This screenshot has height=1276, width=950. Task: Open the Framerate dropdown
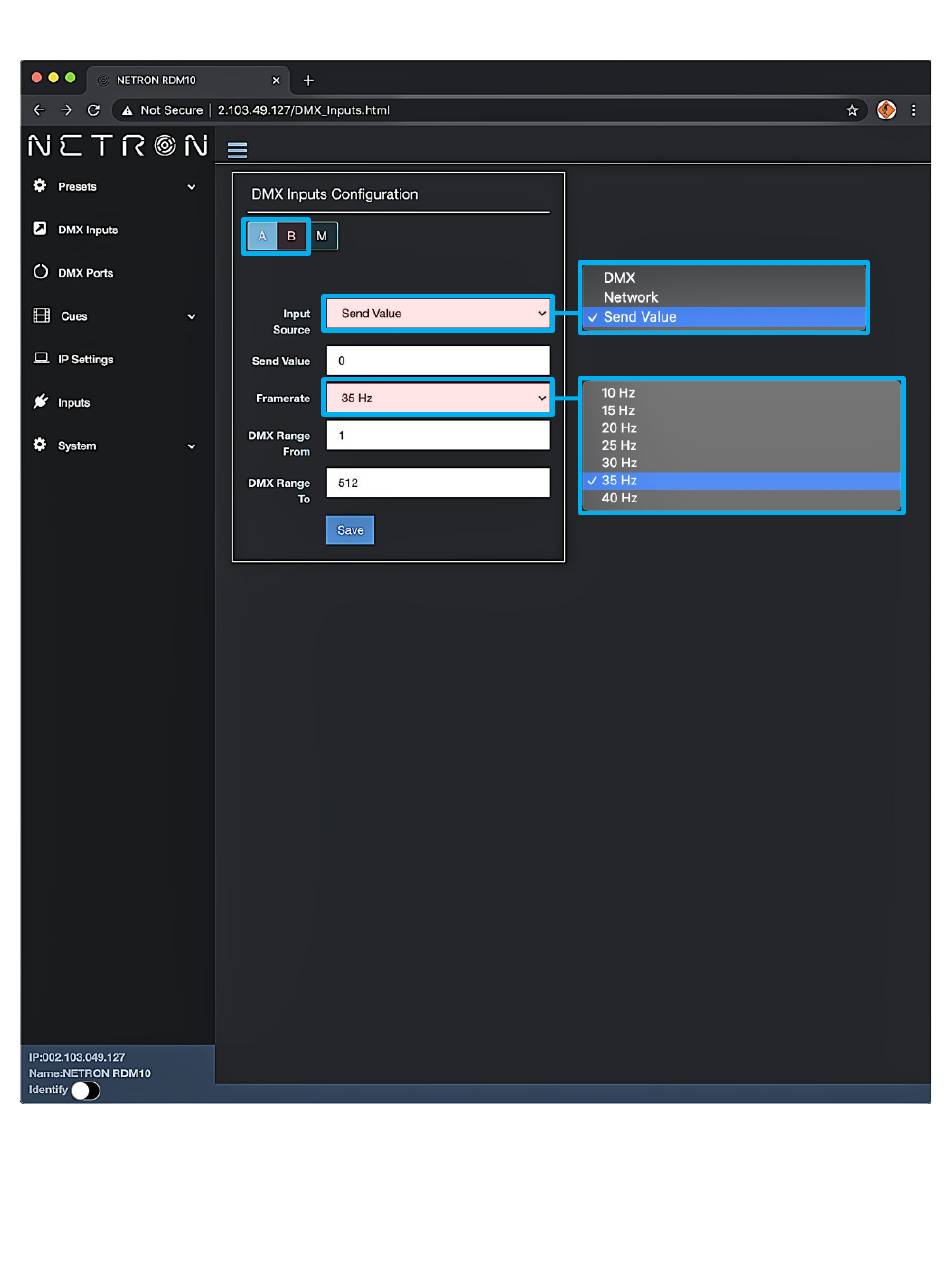(438, 398)
